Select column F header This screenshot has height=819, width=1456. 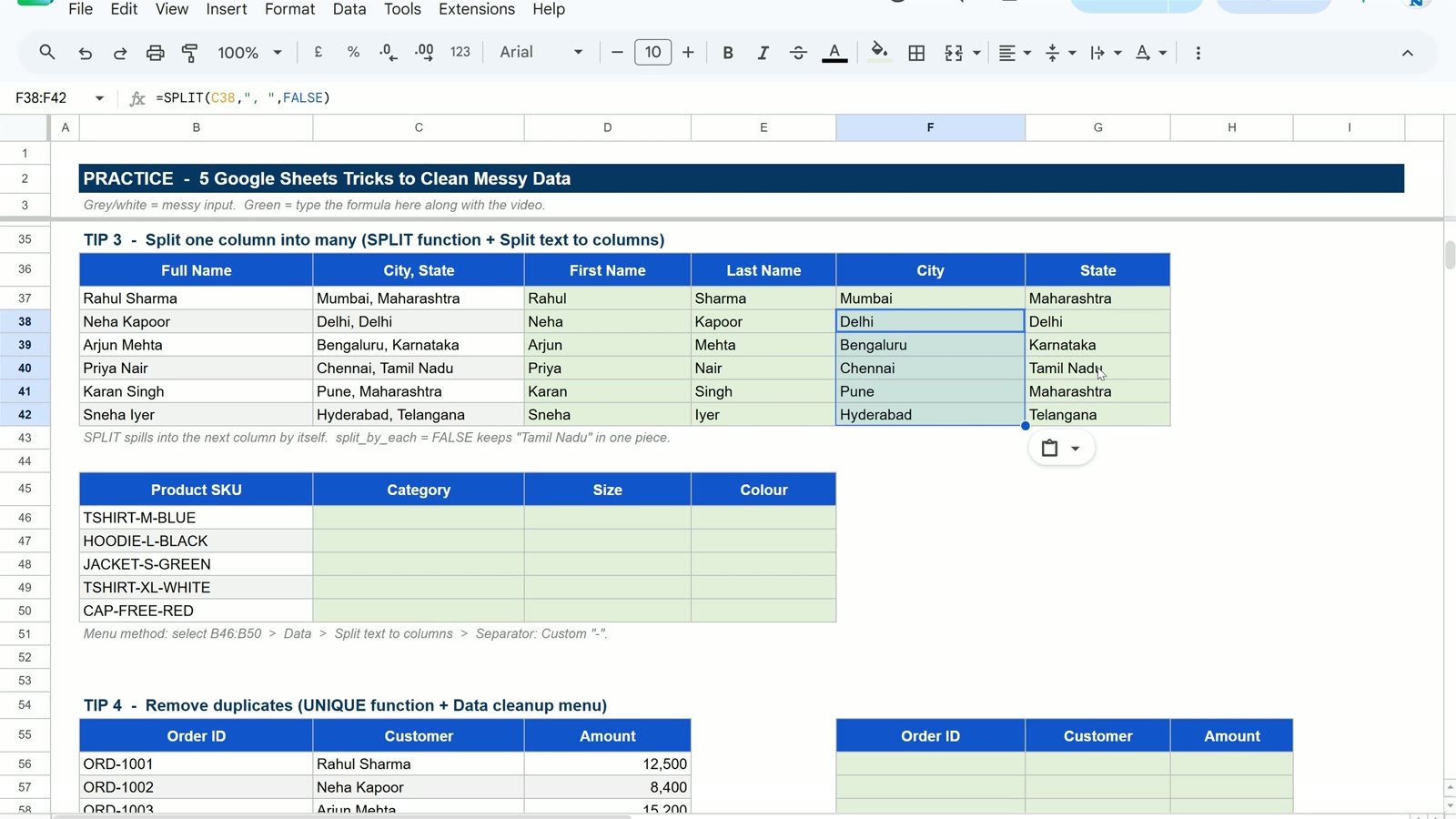pyautogui.click(x=930, y=127)
